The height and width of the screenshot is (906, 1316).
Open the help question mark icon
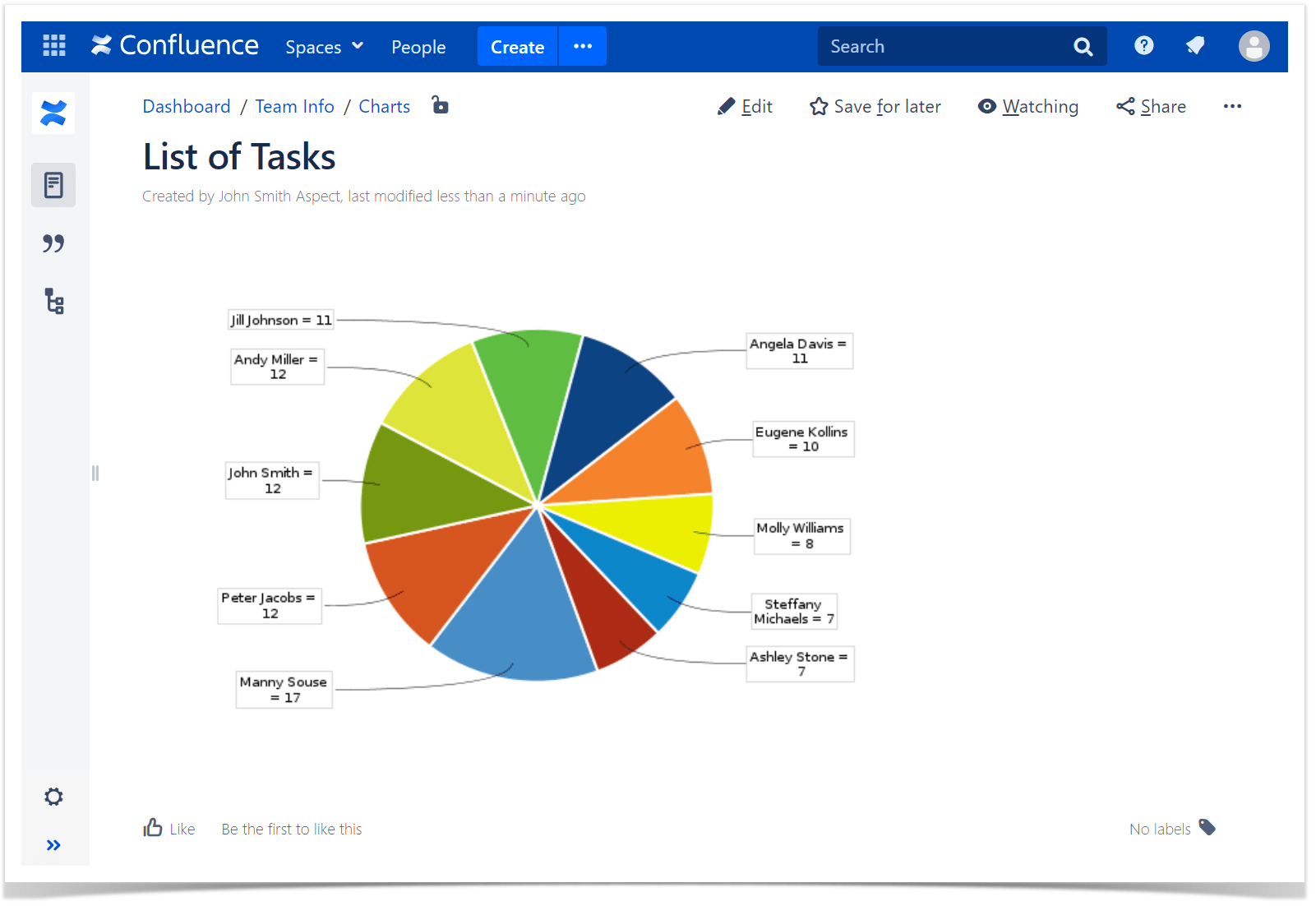pyautogui.click(x=1143, y=46)
